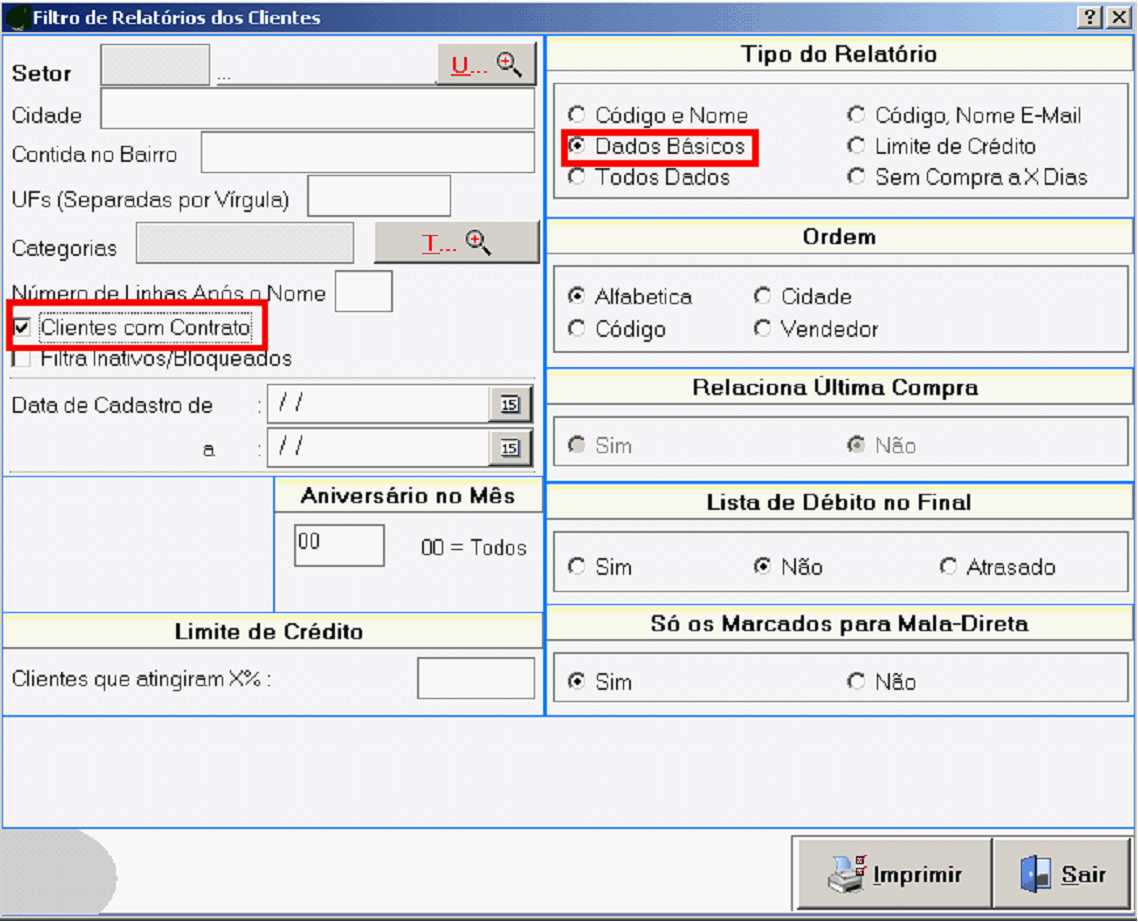This screenshot has width=1138, height=922.
Task: Uncheck Clientes com Contrato checkbox
Action: point(21,328)
